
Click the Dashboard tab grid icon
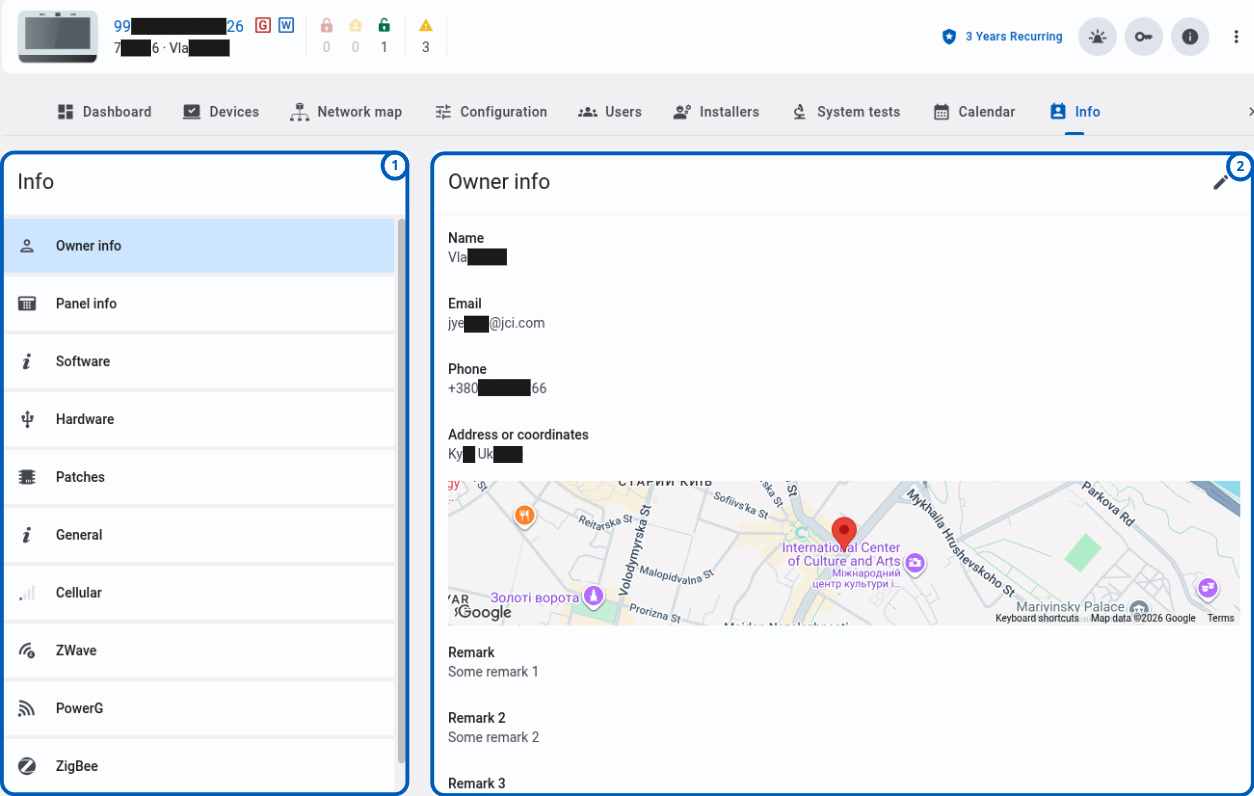(66, 112)
